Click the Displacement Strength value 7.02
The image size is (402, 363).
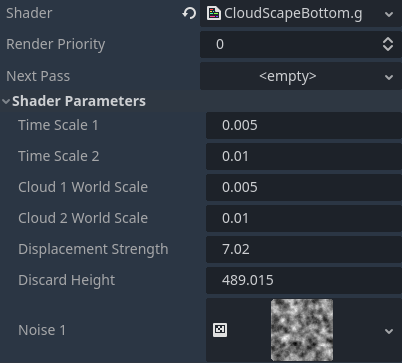pyautogui.click(x=236, y=249)
